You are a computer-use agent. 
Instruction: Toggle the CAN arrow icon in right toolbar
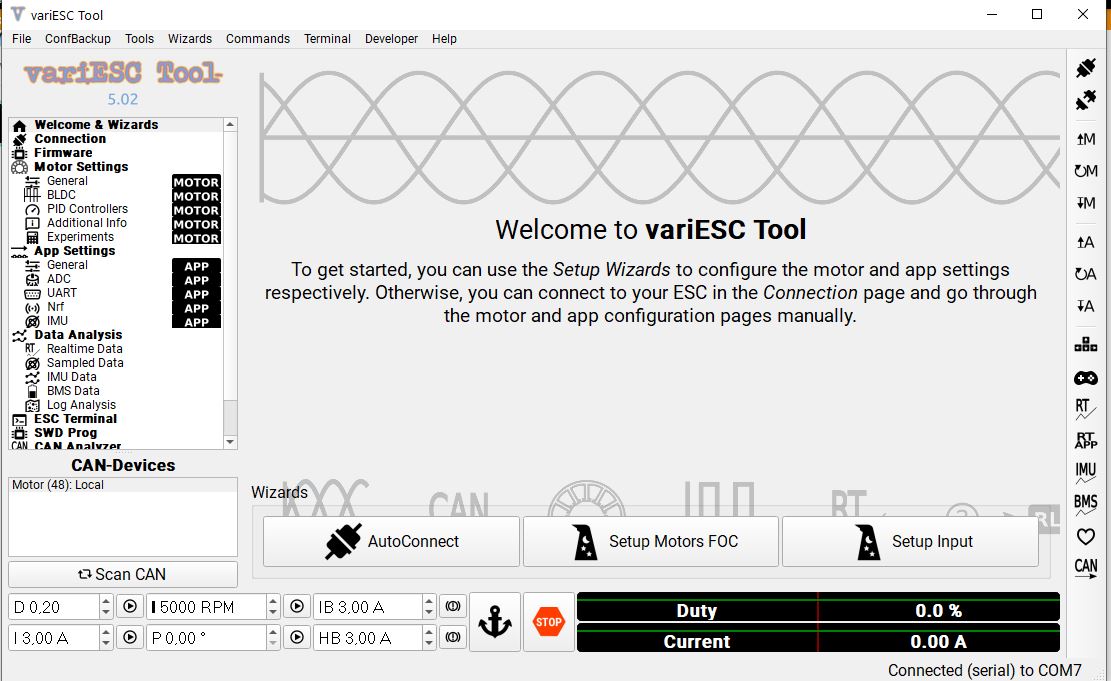click(x=1085, y=568)
